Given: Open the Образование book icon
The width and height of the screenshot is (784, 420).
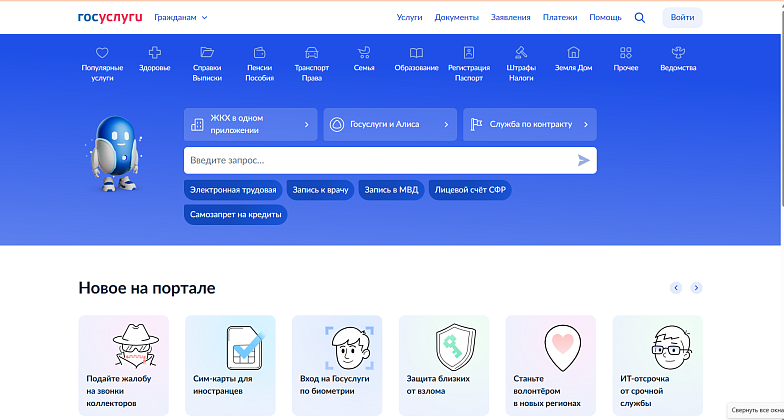Looking at the screenshot, I should click(x=416, y=53).
